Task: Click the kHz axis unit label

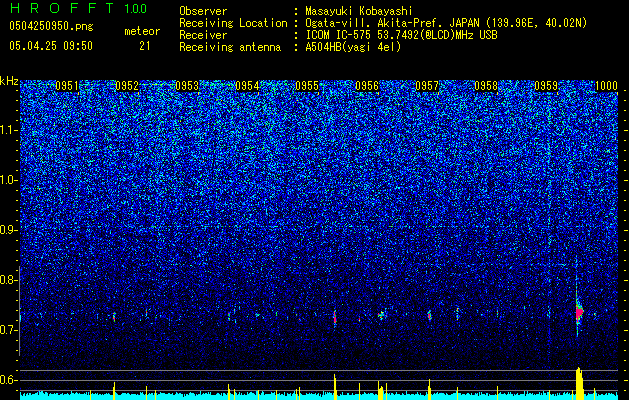Action: click(x=9, y=81)
